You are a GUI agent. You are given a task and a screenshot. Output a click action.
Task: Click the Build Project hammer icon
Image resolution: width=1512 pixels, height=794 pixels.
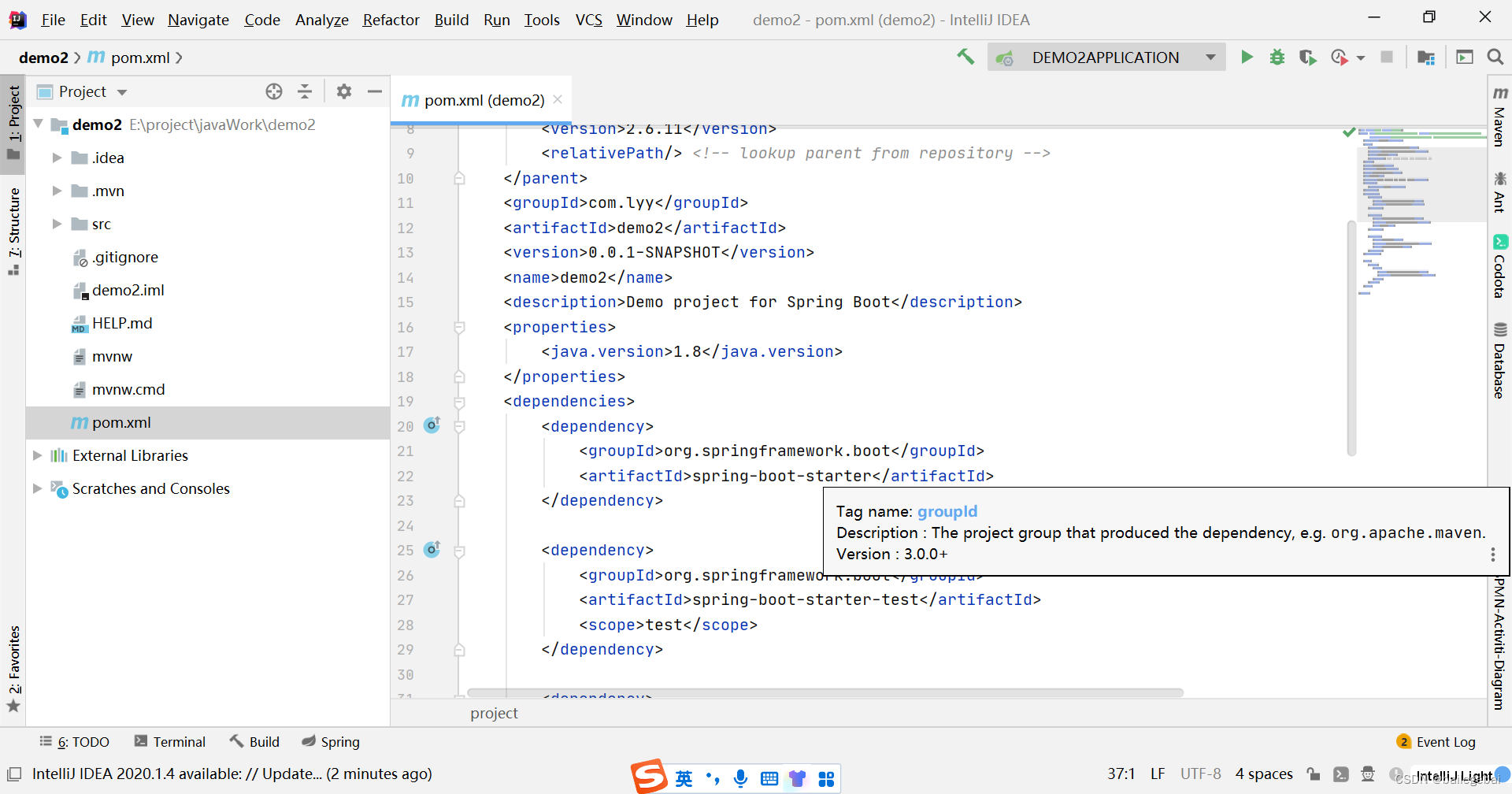click(965, 57)
